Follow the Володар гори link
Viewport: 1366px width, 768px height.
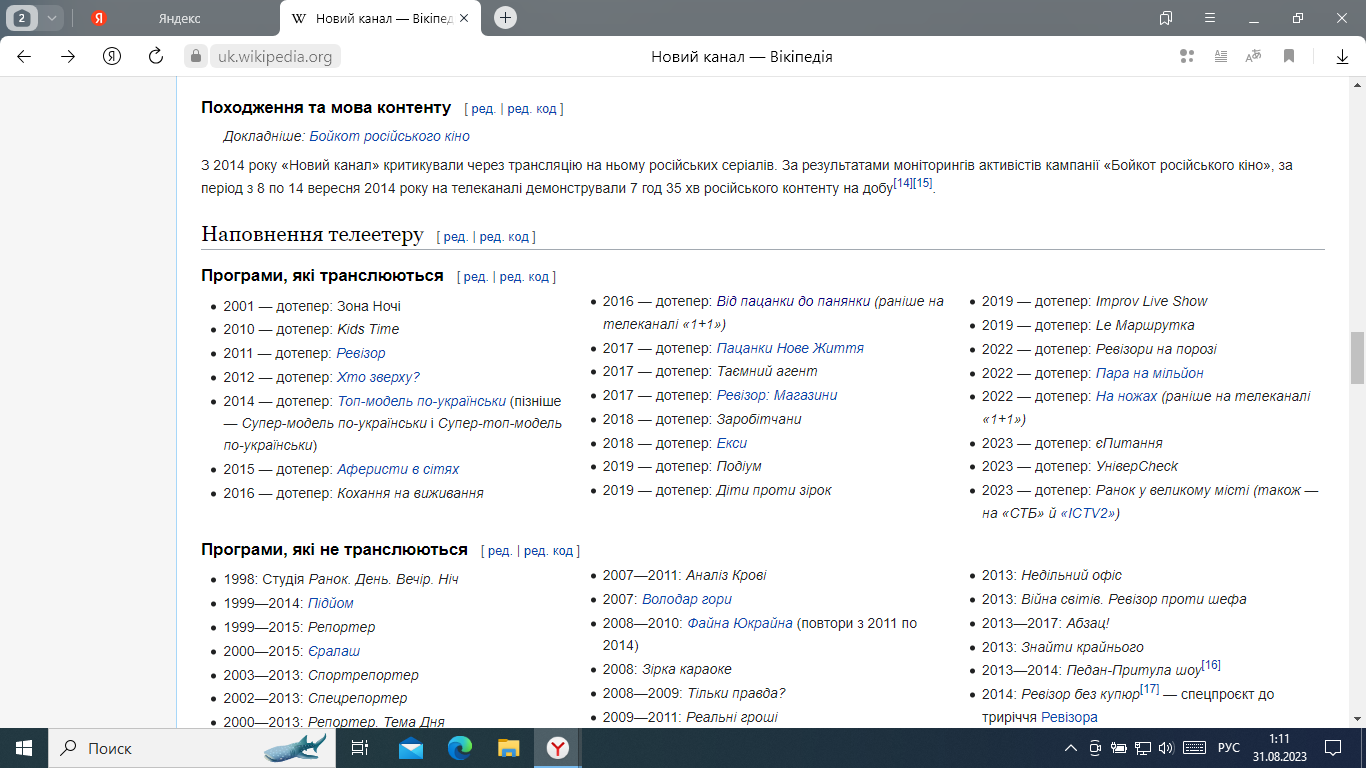[x=687, y=599]
